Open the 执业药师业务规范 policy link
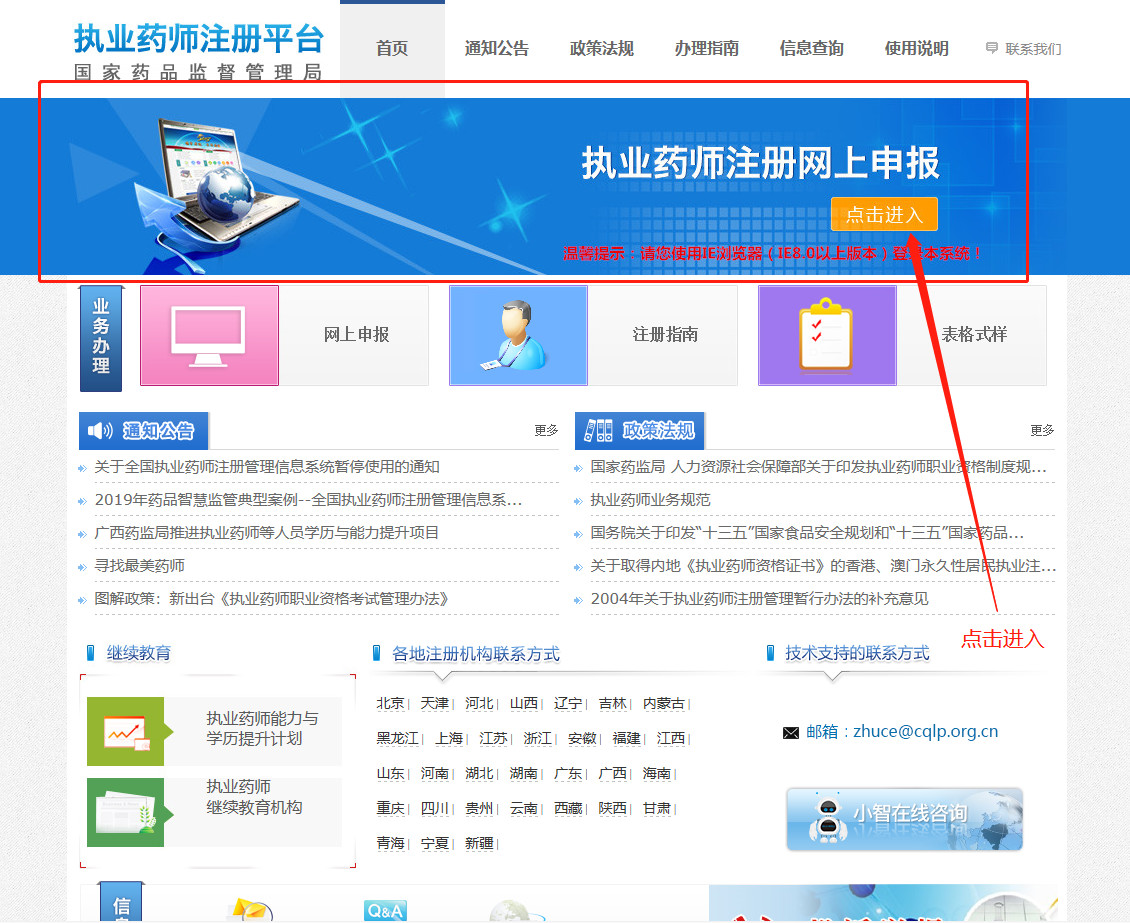Viewport: 1130px width, 923px height. click(650, 500)
